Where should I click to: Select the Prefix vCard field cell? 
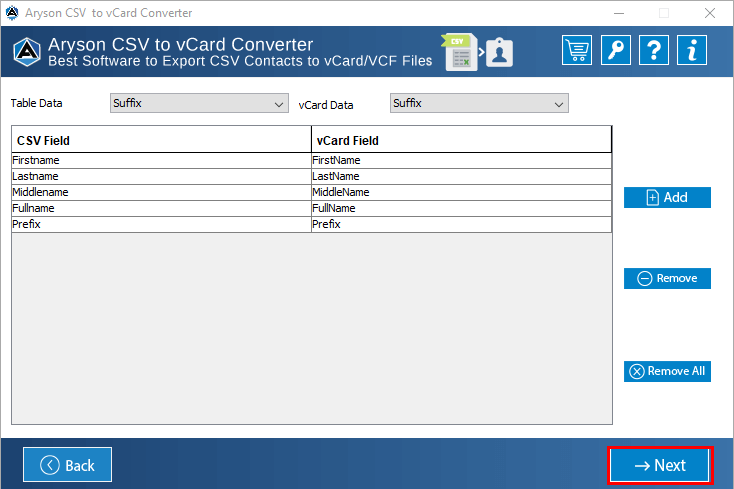click(462, 224)
